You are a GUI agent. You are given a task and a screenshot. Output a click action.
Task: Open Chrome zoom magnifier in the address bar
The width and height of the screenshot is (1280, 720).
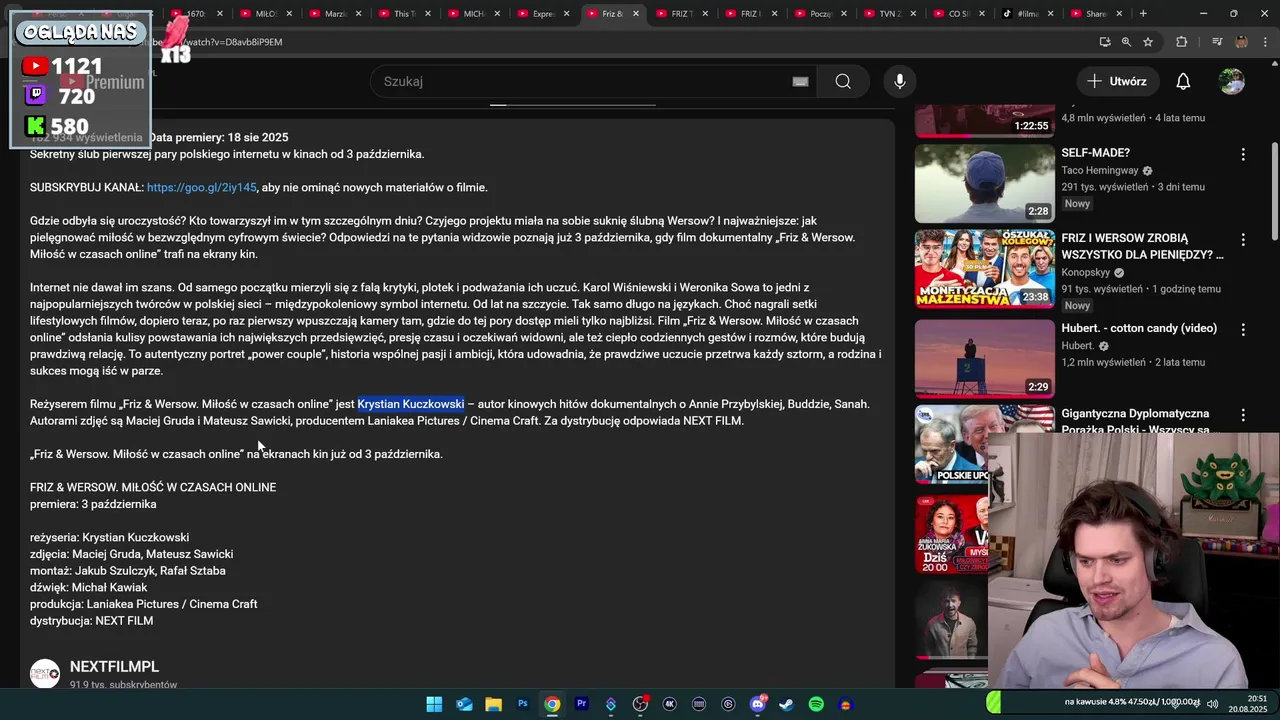coord(1126,42)
